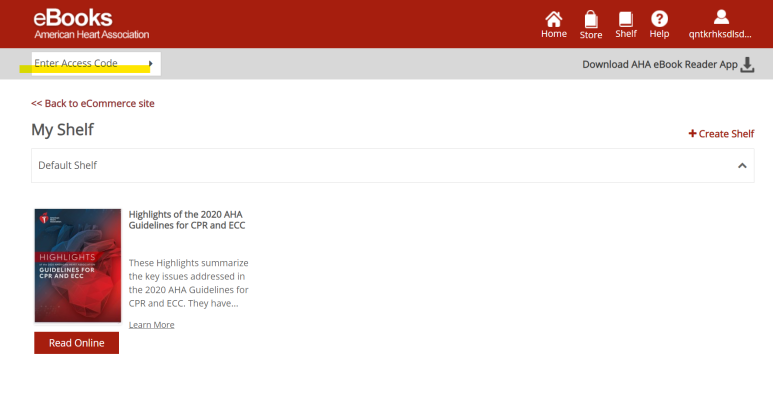Click the Highlights of the 2020 AHA Guidelines title
The height and width of the screenshot is (403, 773).
coord(187,220)
